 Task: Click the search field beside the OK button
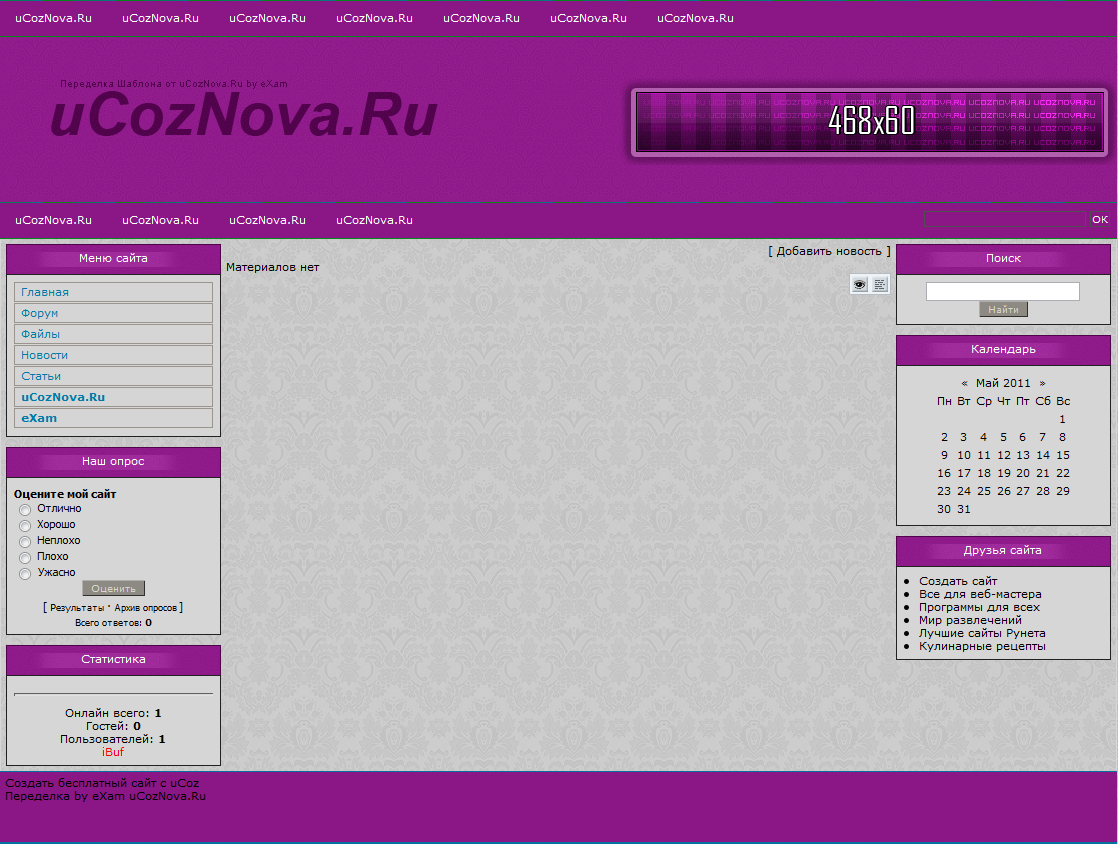click(x=1005, y=220)
